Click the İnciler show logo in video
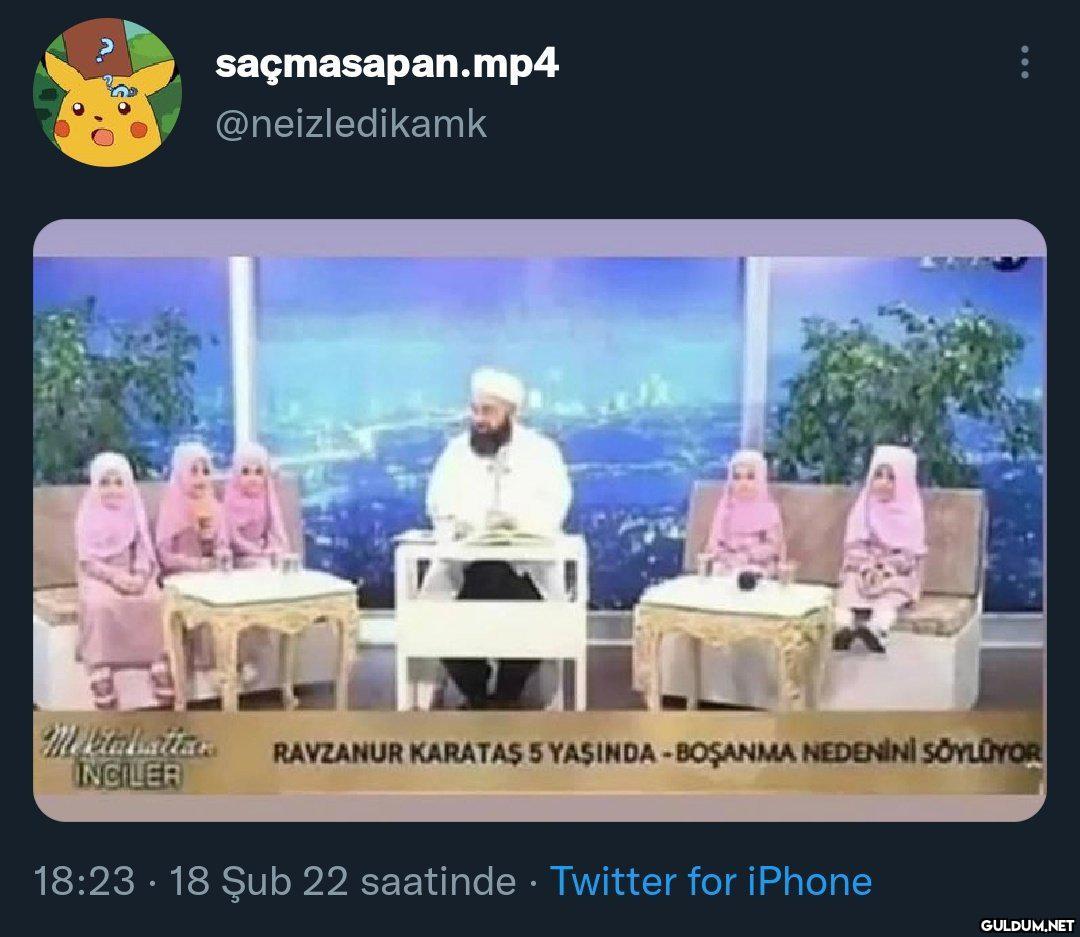This screenshot has width=1080, height=937. coord(127,757)
